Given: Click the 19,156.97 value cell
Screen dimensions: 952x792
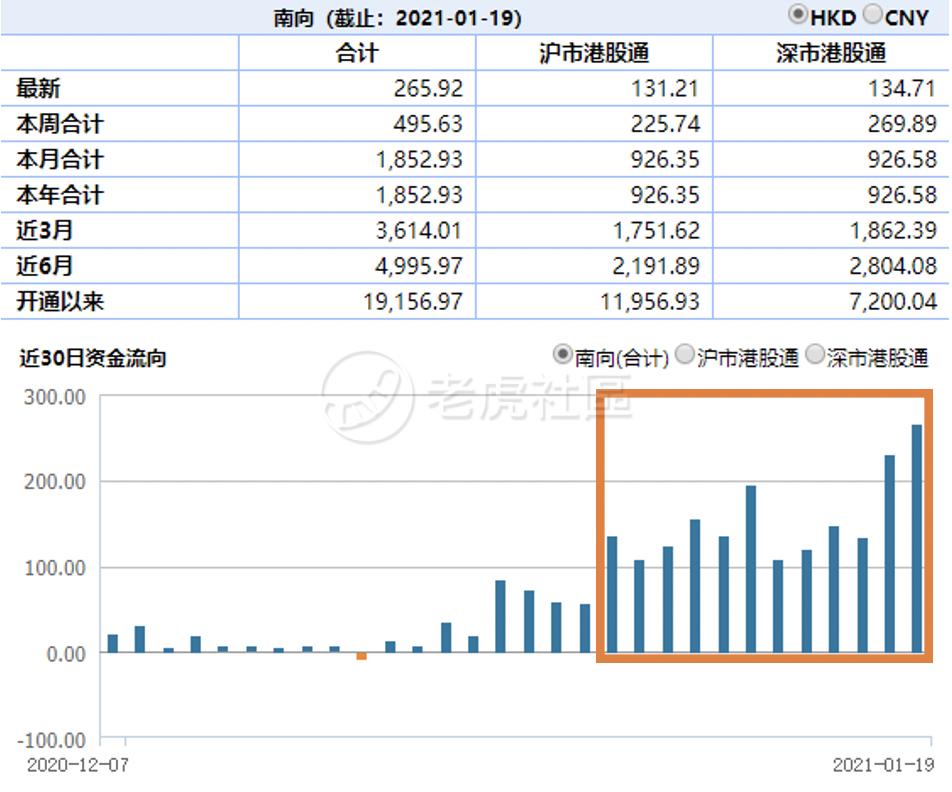Looking at the screenshot, I should pos(413,301).
